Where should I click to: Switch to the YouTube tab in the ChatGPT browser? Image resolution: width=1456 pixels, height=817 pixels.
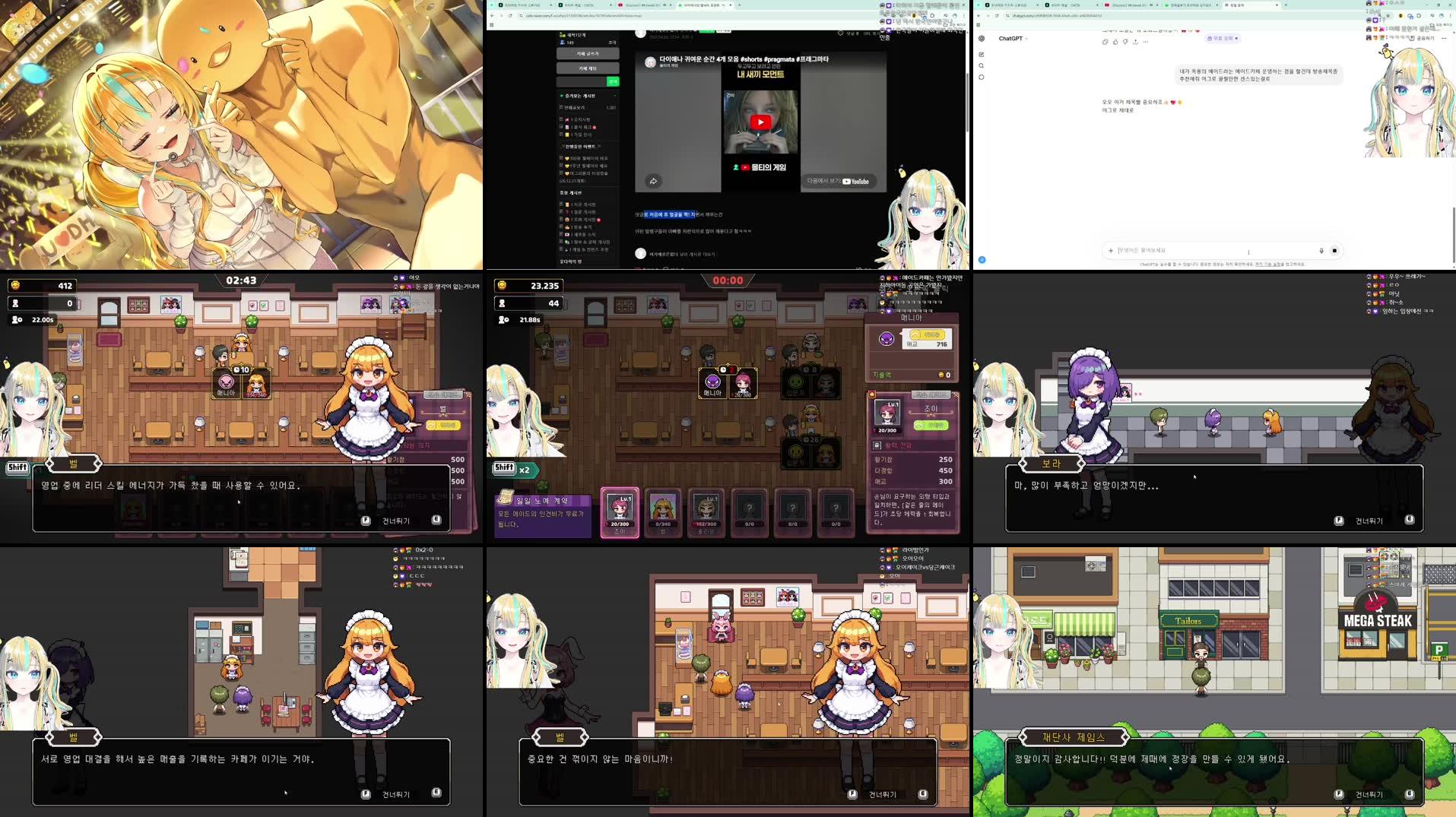pos(1131,5)
